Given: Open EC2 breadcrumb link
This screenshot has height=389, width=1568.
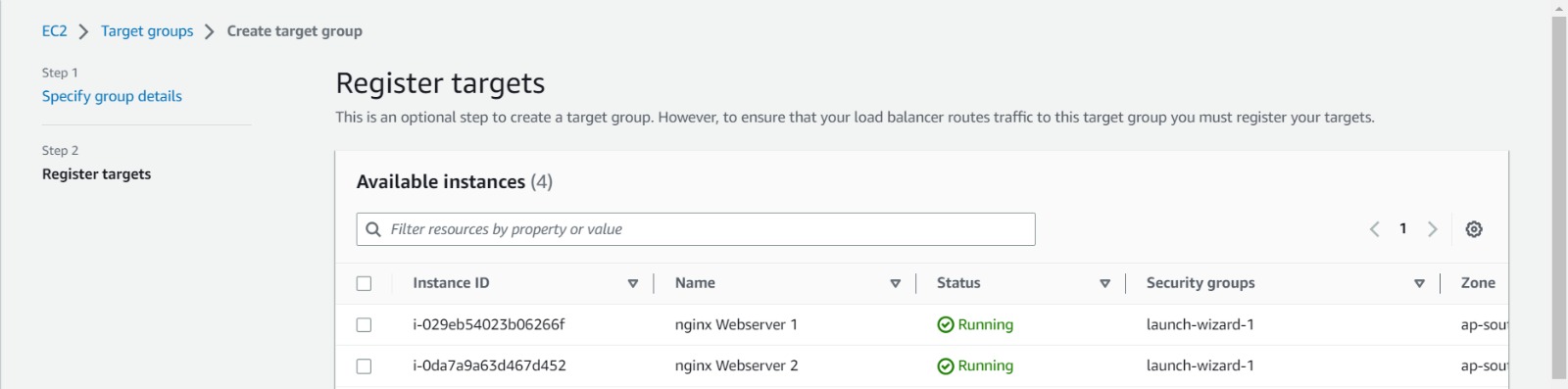Looking at the screenshot, I should 55,31.
